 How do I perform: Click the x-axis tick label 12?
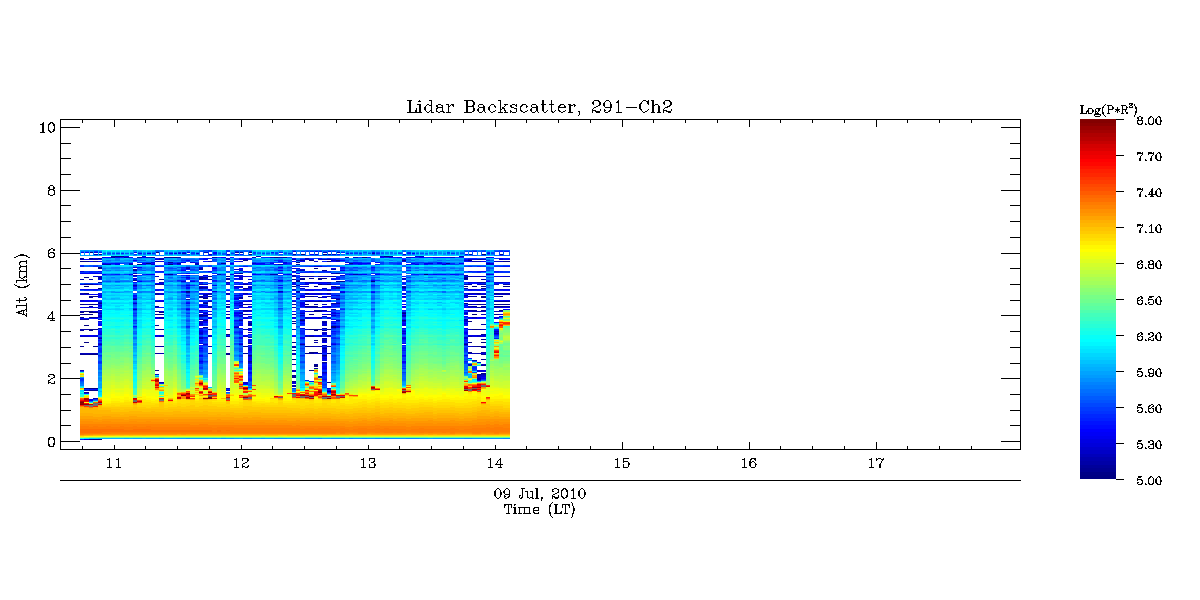pos(240,463)
